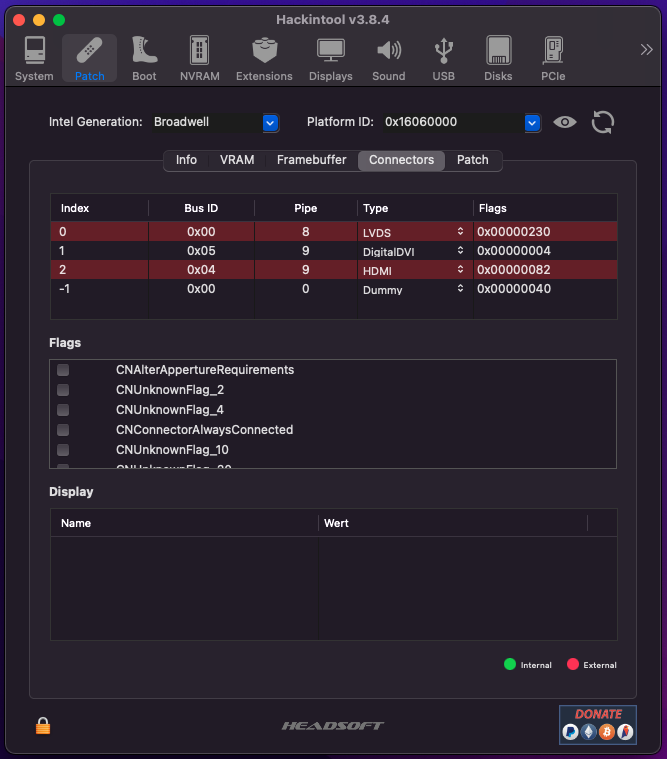
Task: Click the Donate button
Action: (x=598, y=725)
